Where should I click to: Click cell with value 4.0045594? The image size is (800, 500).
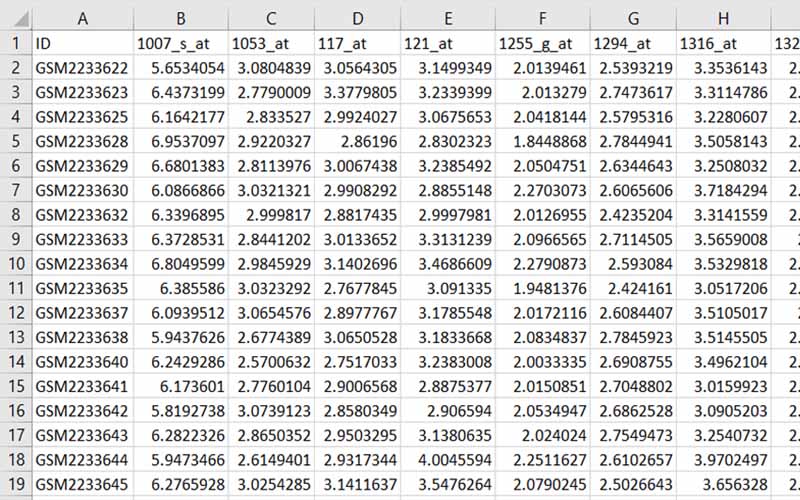coord(448,459)
